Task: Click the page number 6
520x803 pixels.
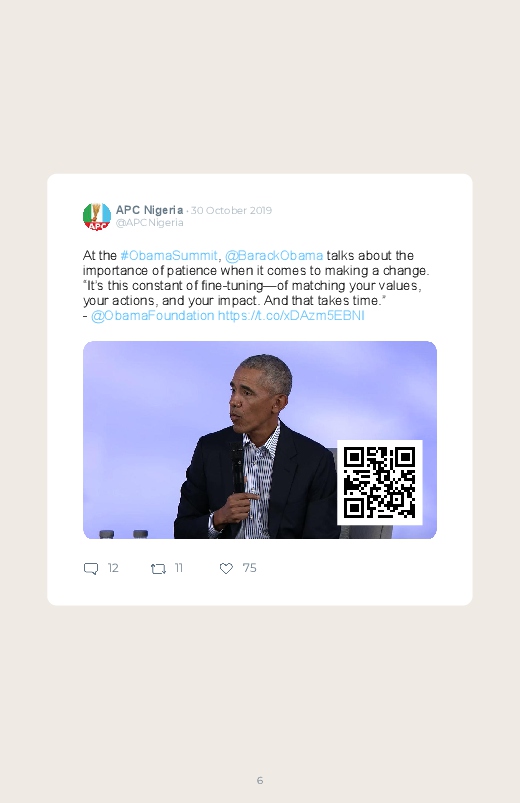Action: pyautogui.click(x=260, y=780)
